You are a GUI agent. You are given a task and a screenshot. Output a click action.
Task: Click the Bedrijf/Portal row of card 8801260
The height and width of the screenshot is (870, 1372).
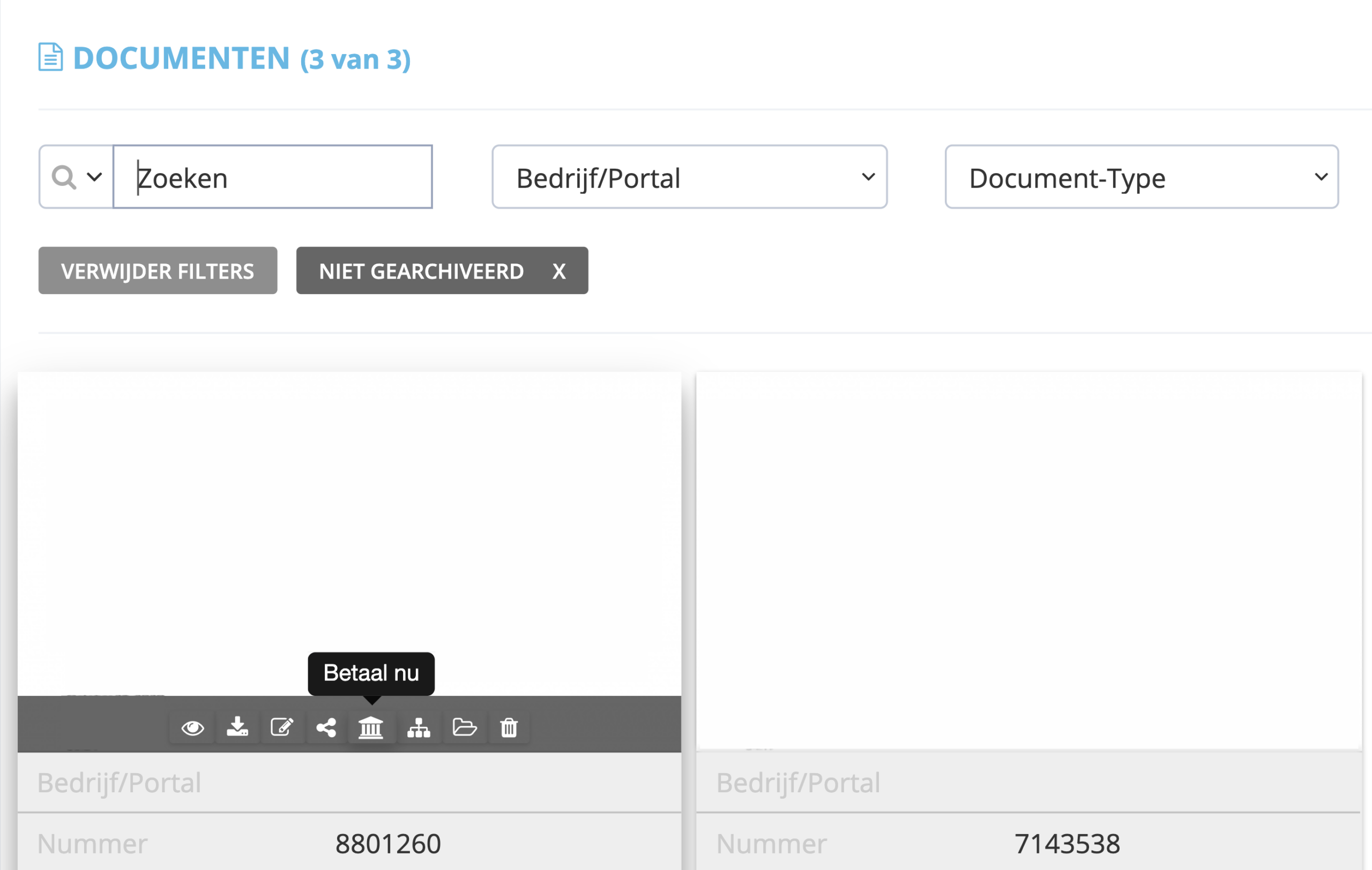pos(349,783)
